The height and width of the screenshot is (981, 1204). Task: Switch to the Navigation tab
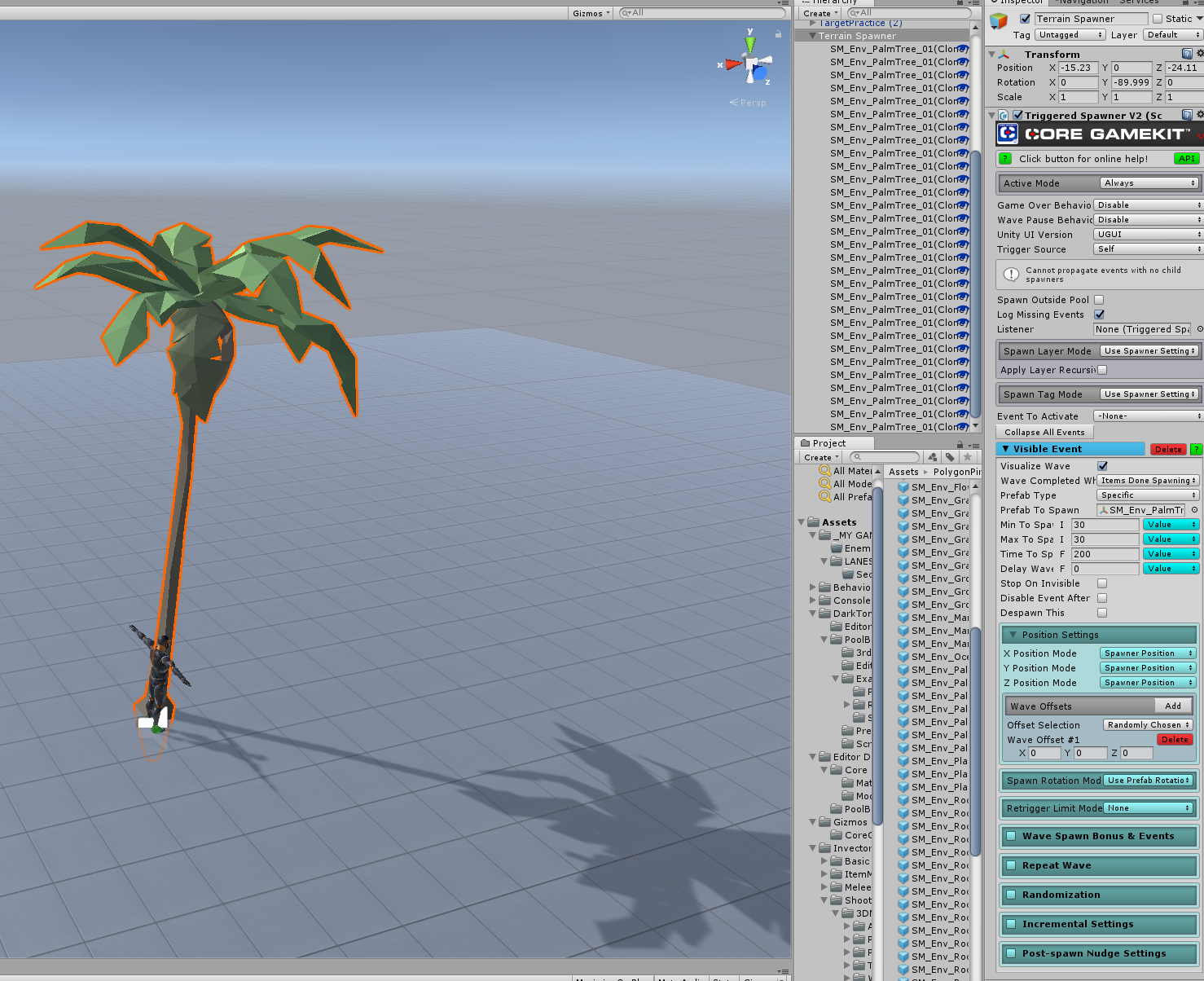coord(1083,2)
